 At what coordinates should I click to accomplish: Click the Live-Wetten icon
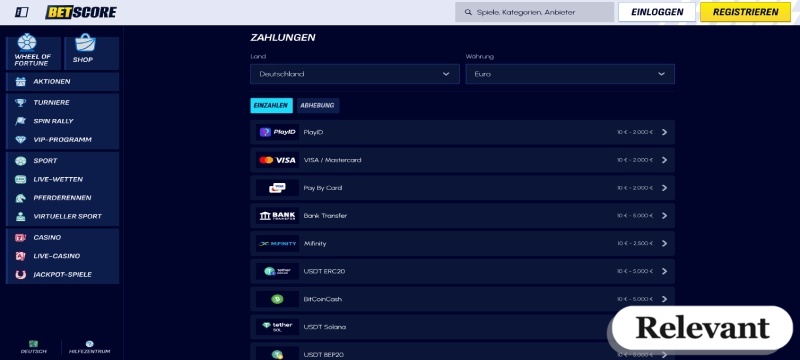(20, 179)
